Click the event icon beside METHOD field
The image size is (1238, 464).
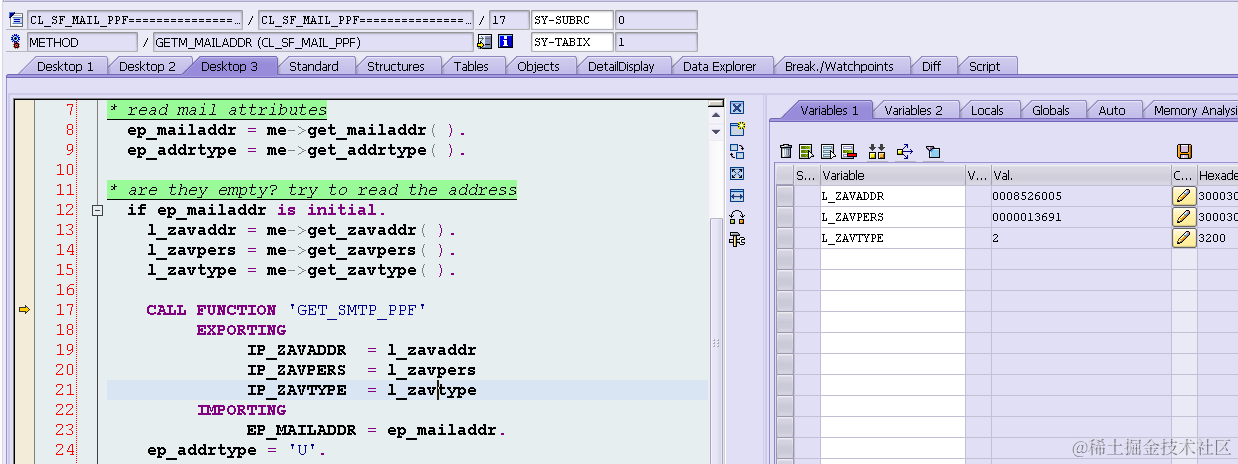pos(15,41)
